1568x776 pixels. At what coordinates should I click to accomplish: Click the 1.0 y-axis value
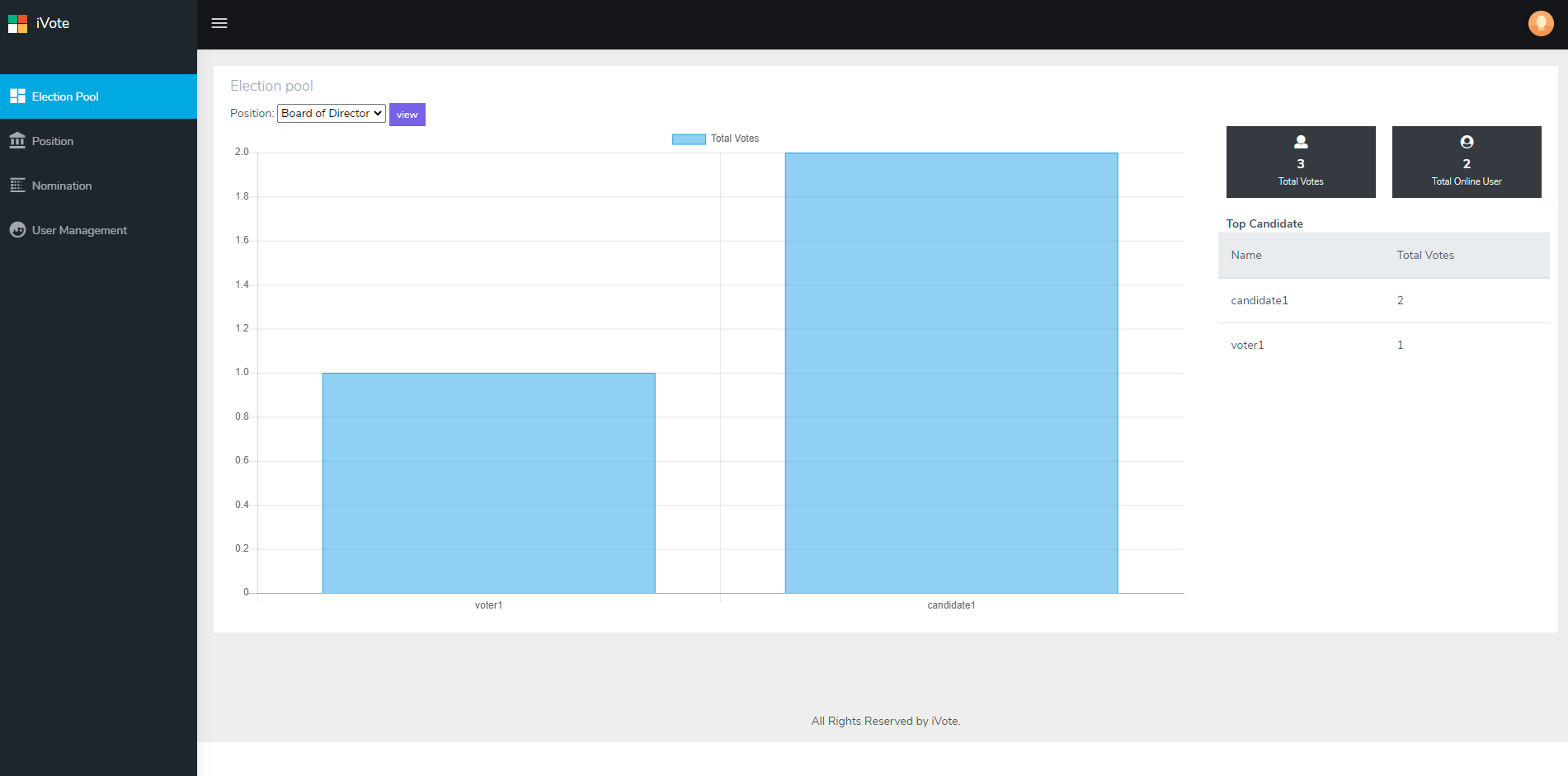tap(242, 372)
